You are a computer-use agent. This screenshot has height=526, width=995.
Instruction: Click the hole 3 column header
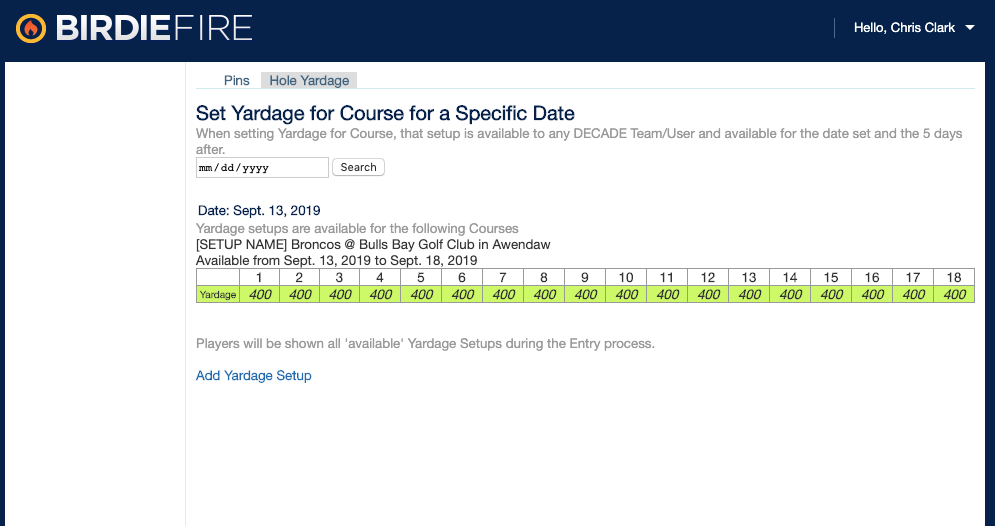tap(340, 277)
